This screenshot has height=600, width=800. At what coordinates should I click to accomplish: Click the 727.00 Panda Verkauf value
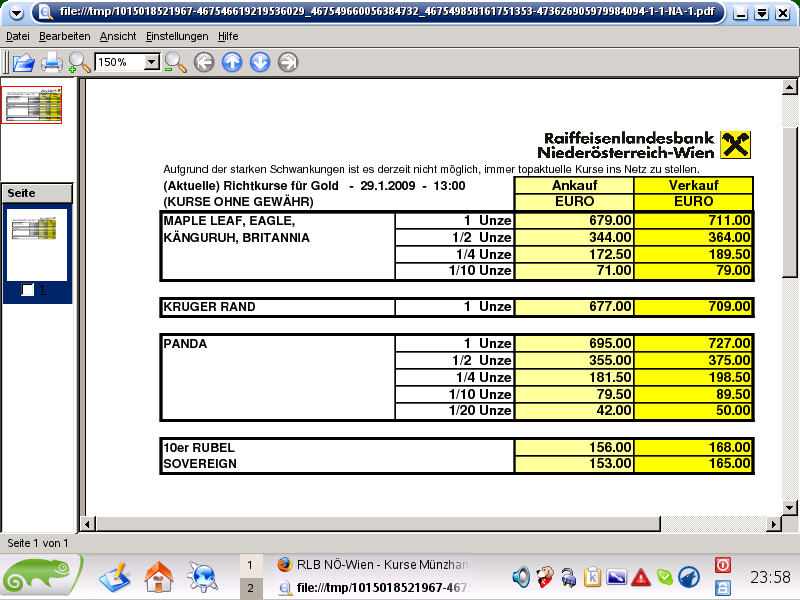[x=729, y=343]
